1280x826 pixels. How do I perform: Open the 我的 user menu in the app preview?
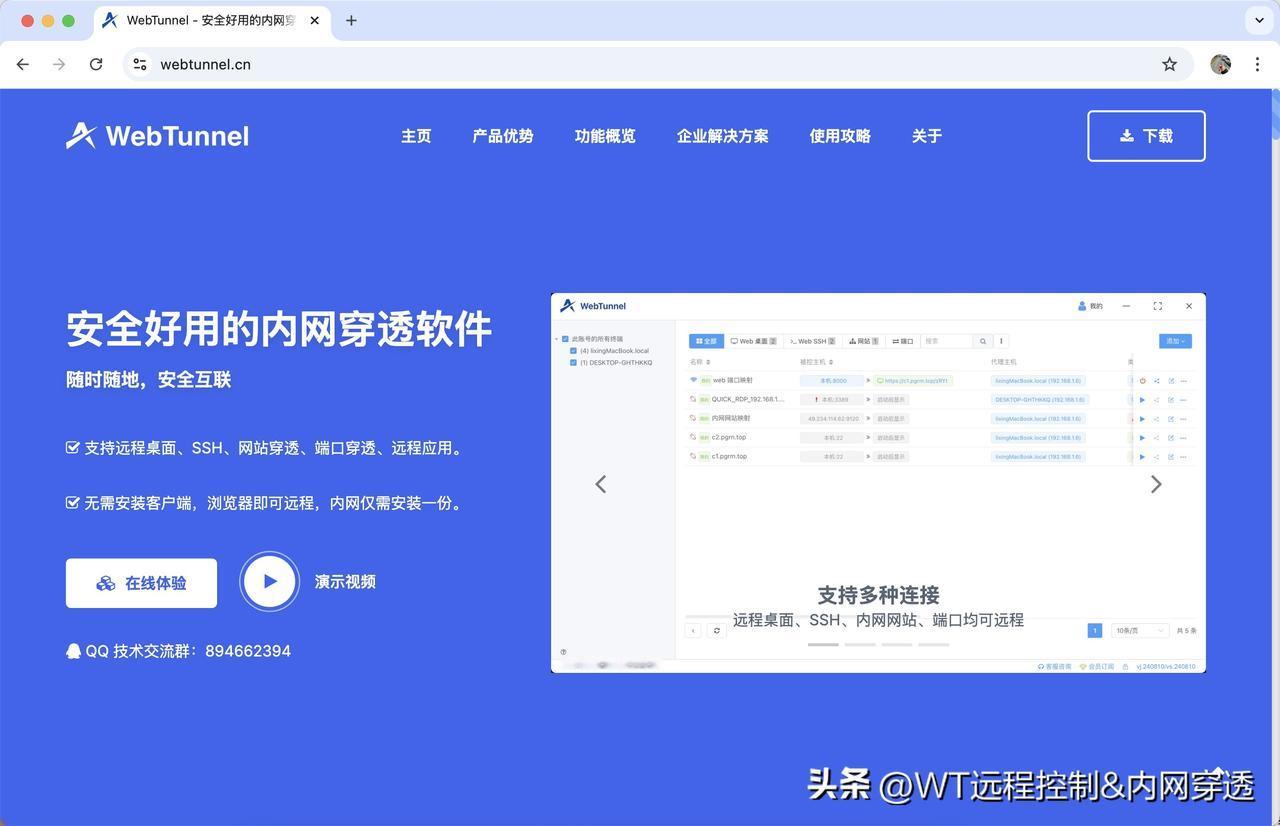(1089, 306)
